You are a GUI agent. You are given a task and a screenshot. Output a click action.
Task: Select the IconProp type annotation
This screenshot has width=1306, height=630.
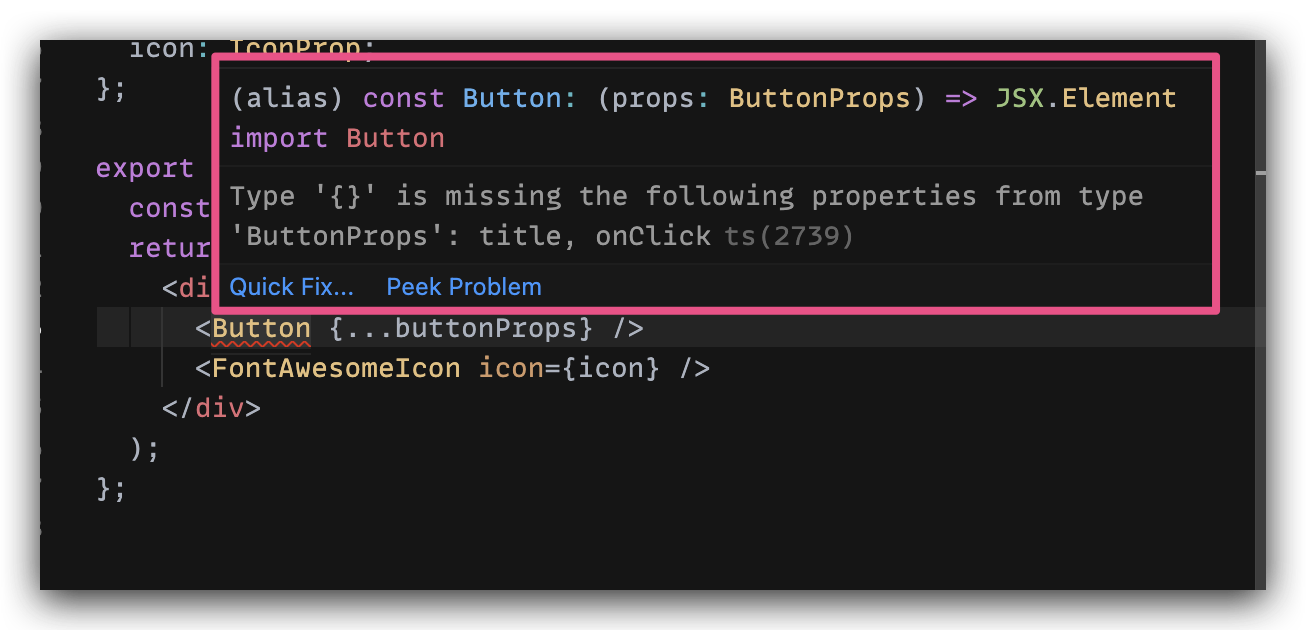[299, 47]
